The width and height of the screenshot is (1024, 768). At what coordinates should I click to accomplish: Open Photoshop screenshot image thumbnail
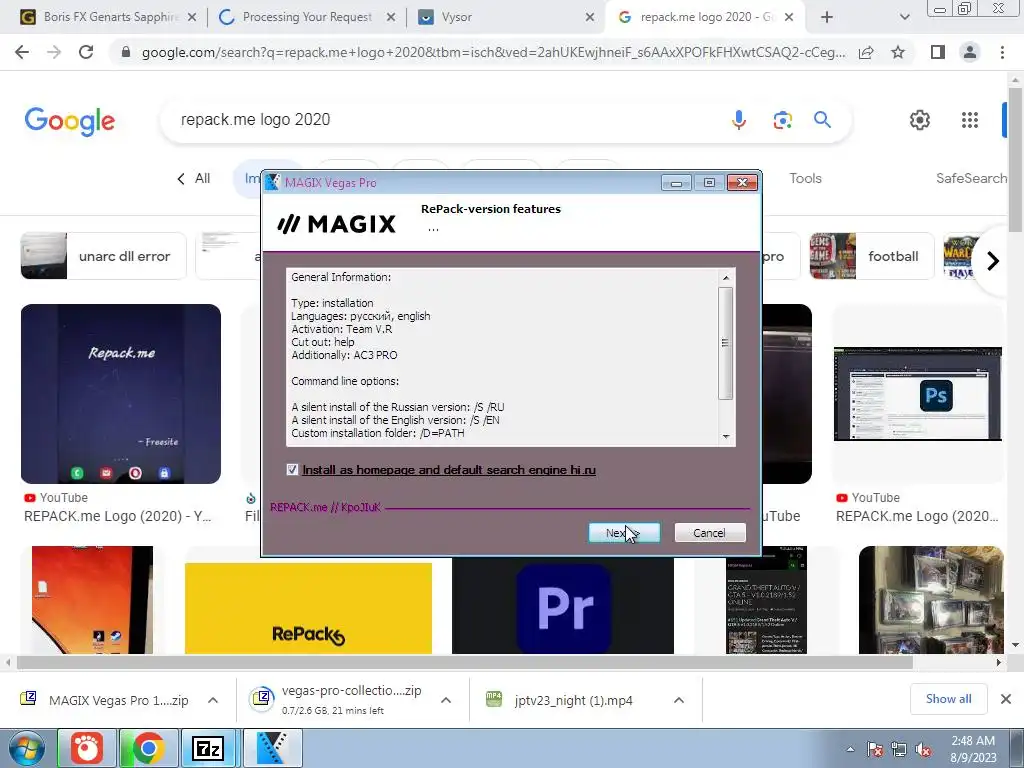click(x=918, y=394)
